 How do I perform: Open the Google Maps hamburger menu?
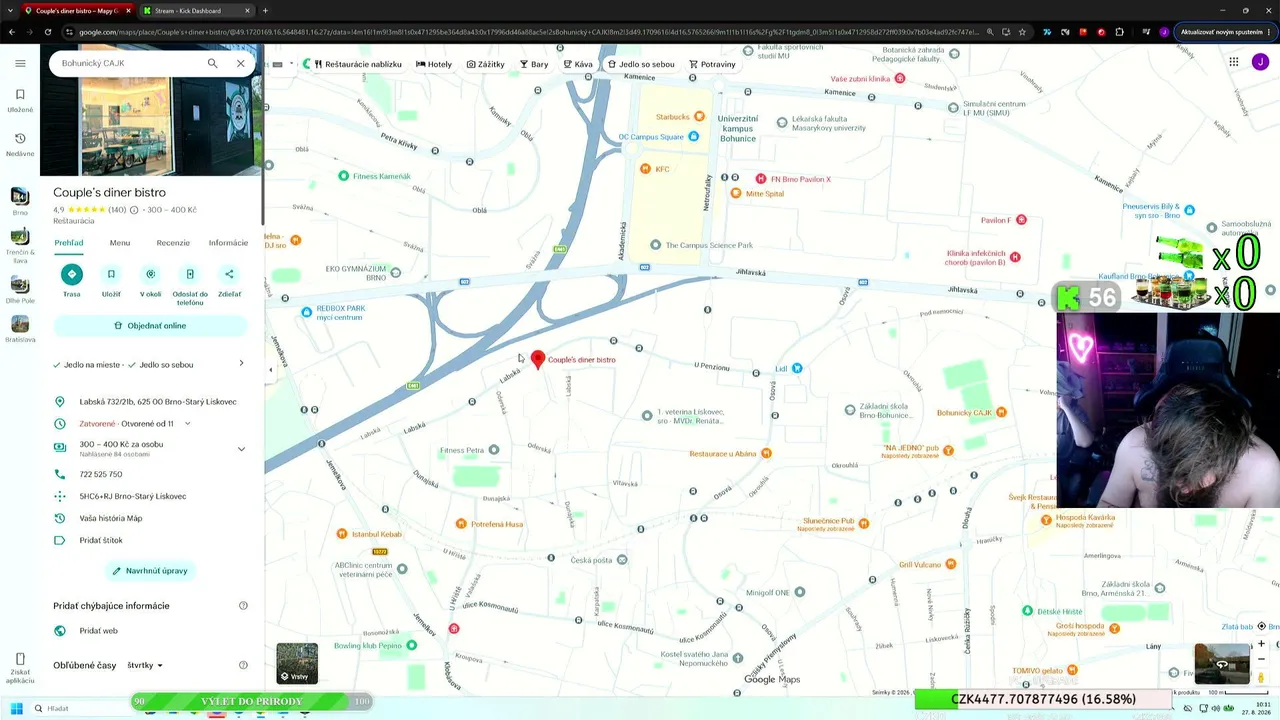[20, 63]
